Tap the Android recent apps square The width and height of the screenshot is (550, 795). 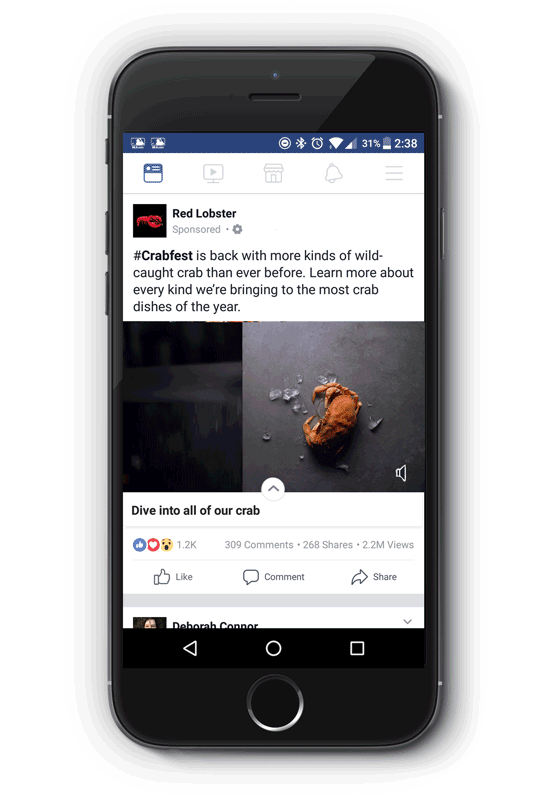pyautogui.click(x=357, y=648)
